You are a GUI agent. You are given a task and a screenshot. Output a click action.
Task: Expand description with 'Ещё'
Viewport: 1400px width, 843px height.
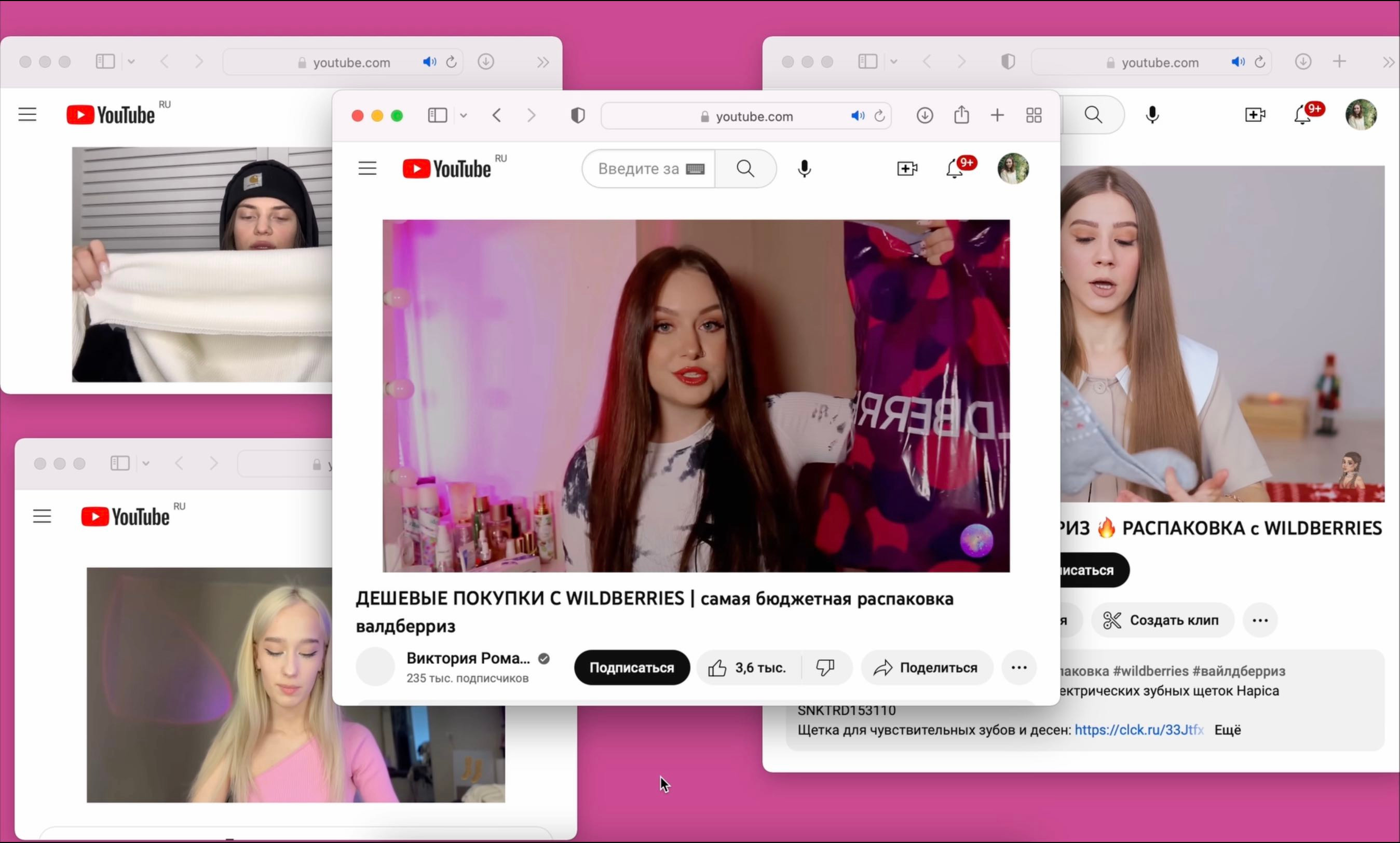coord(1227,729)
